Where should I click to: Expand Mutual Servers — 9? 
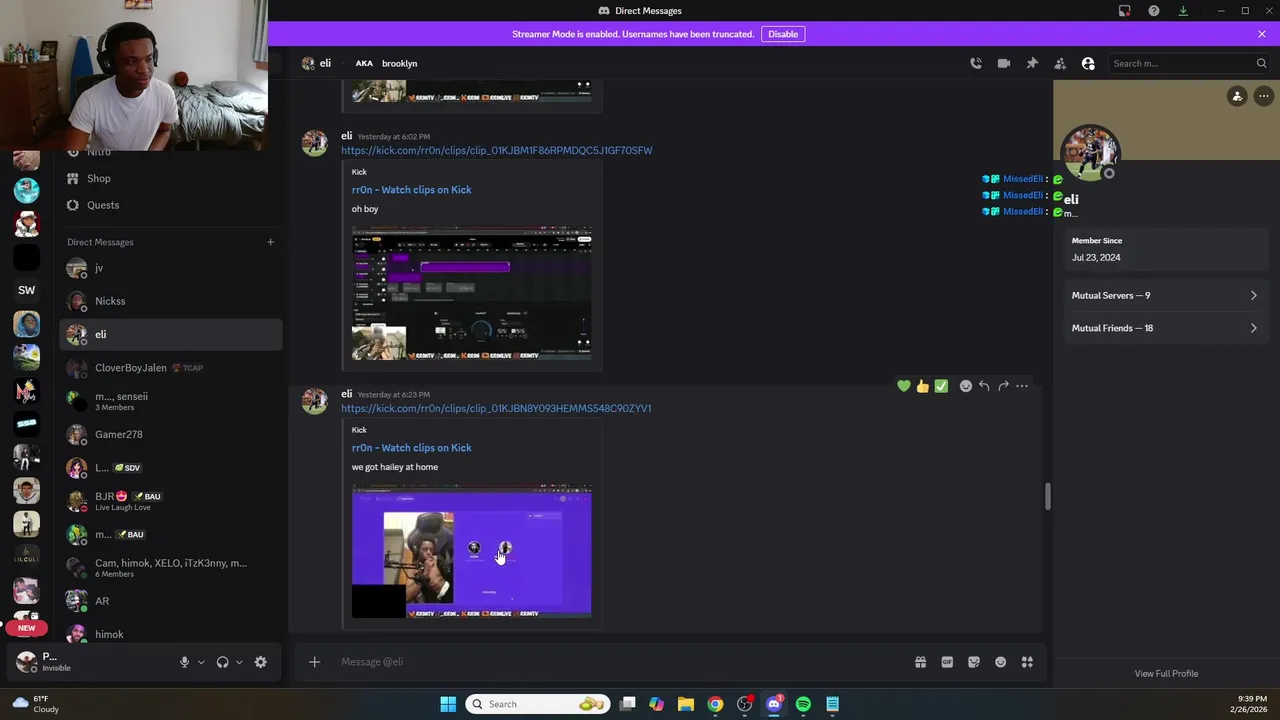pyautogui.click(x=1165, y=296)
